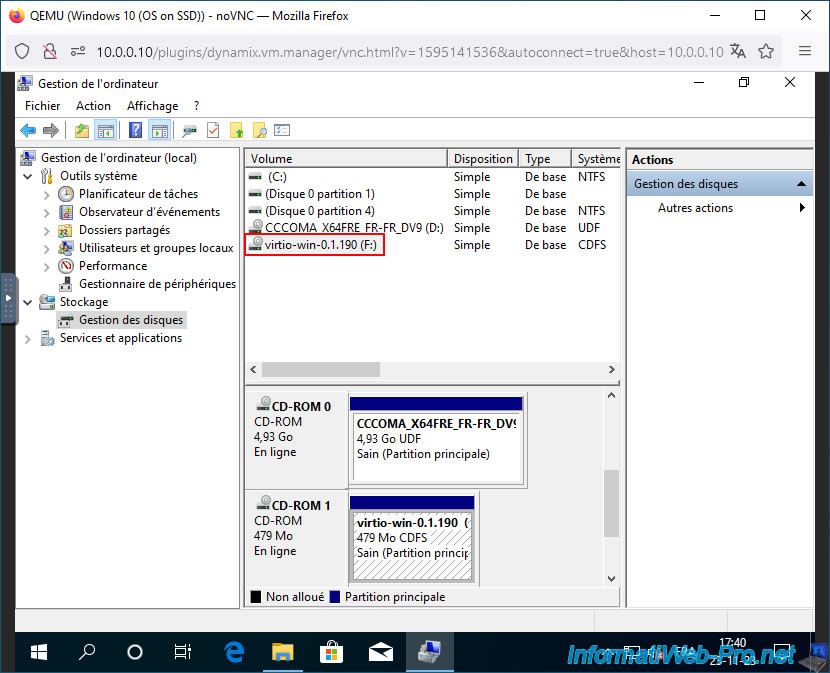Open the noVNC side control panel handle

point(8,298)
